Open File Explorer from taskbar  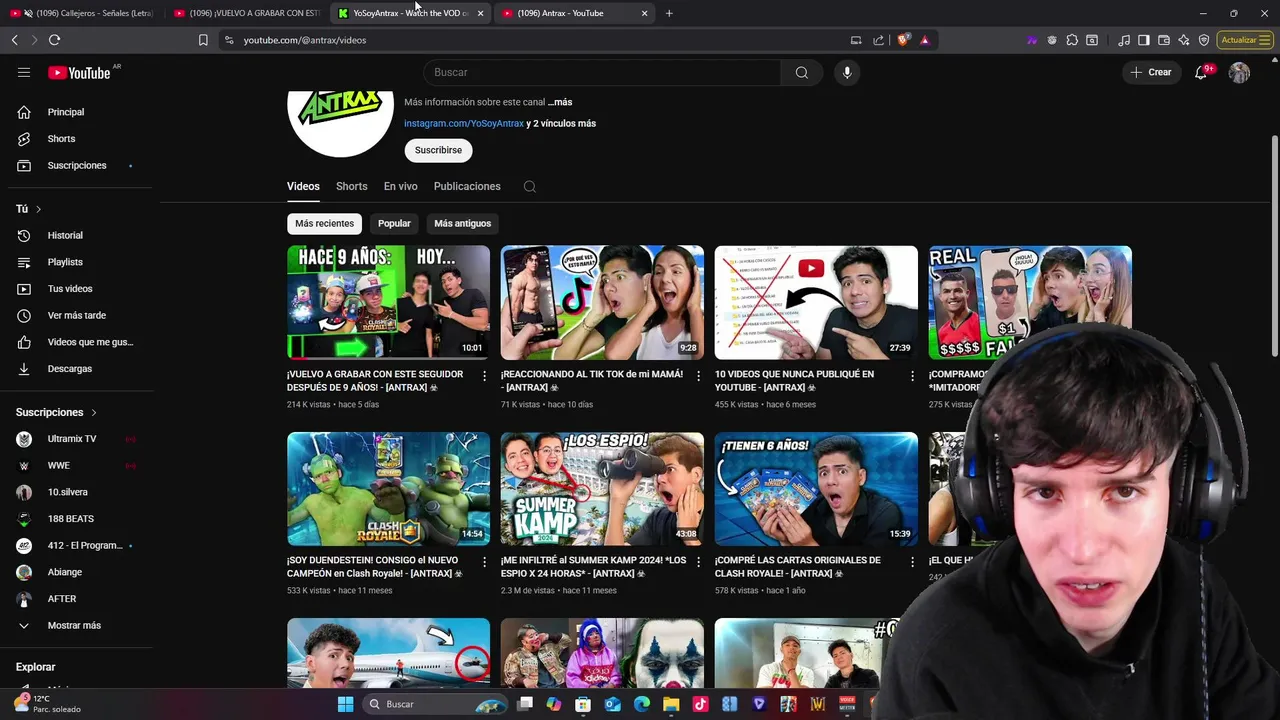tap(671, 704)
